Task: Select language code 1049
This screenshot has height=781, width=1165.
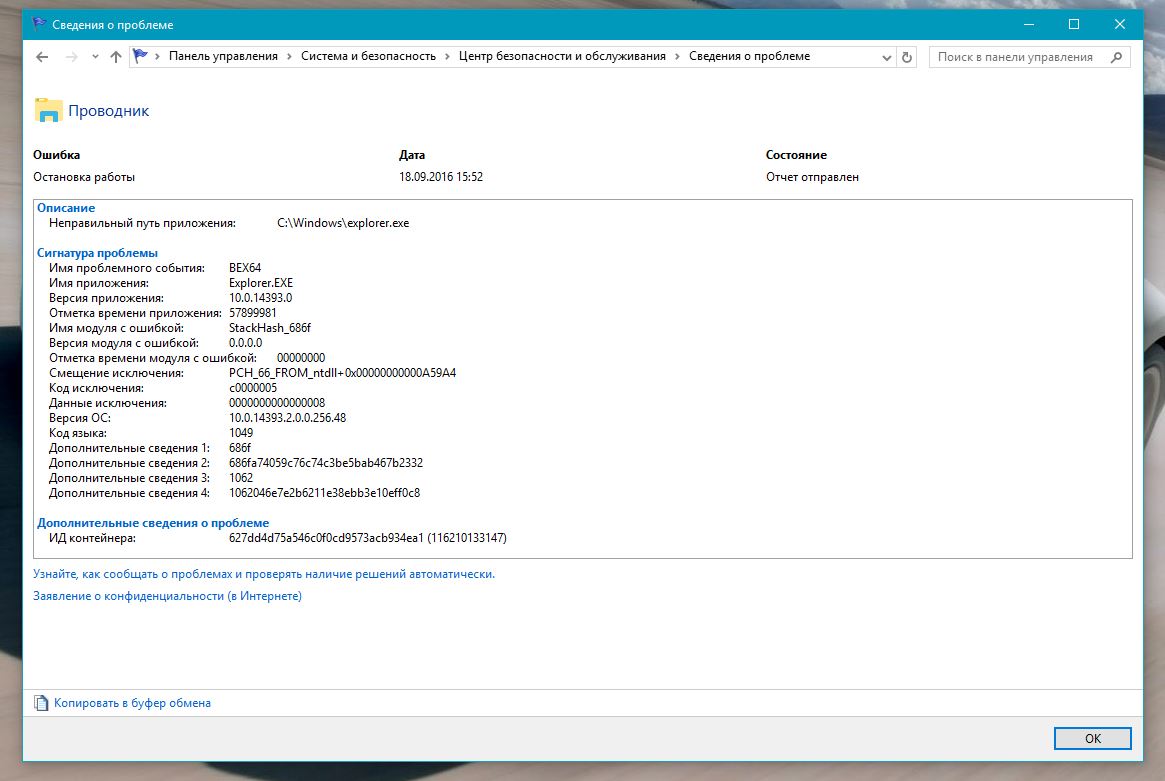Action: coord(241,432)
